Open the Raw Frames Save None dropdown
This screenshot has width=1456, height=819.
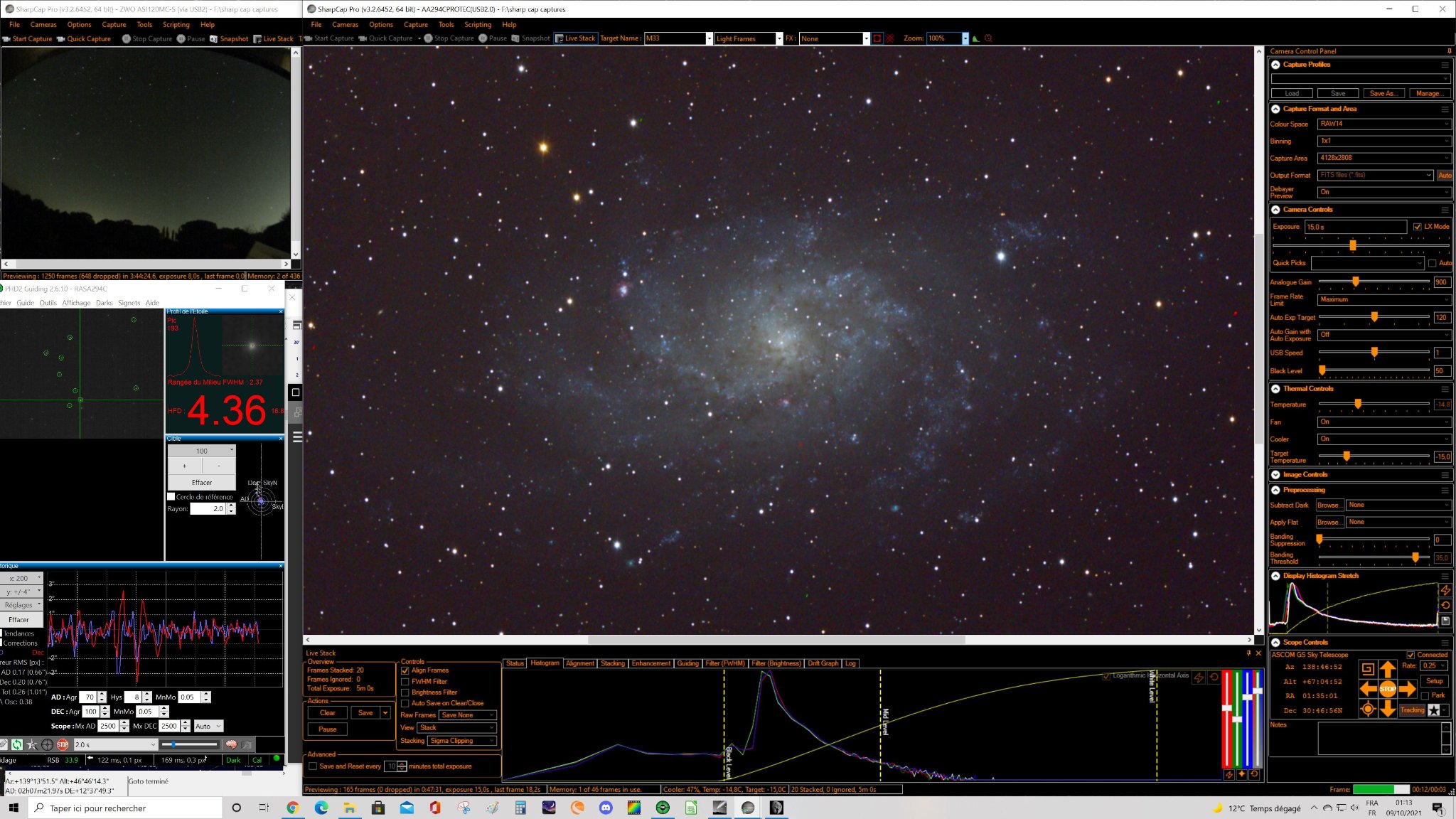pos(467,715)
